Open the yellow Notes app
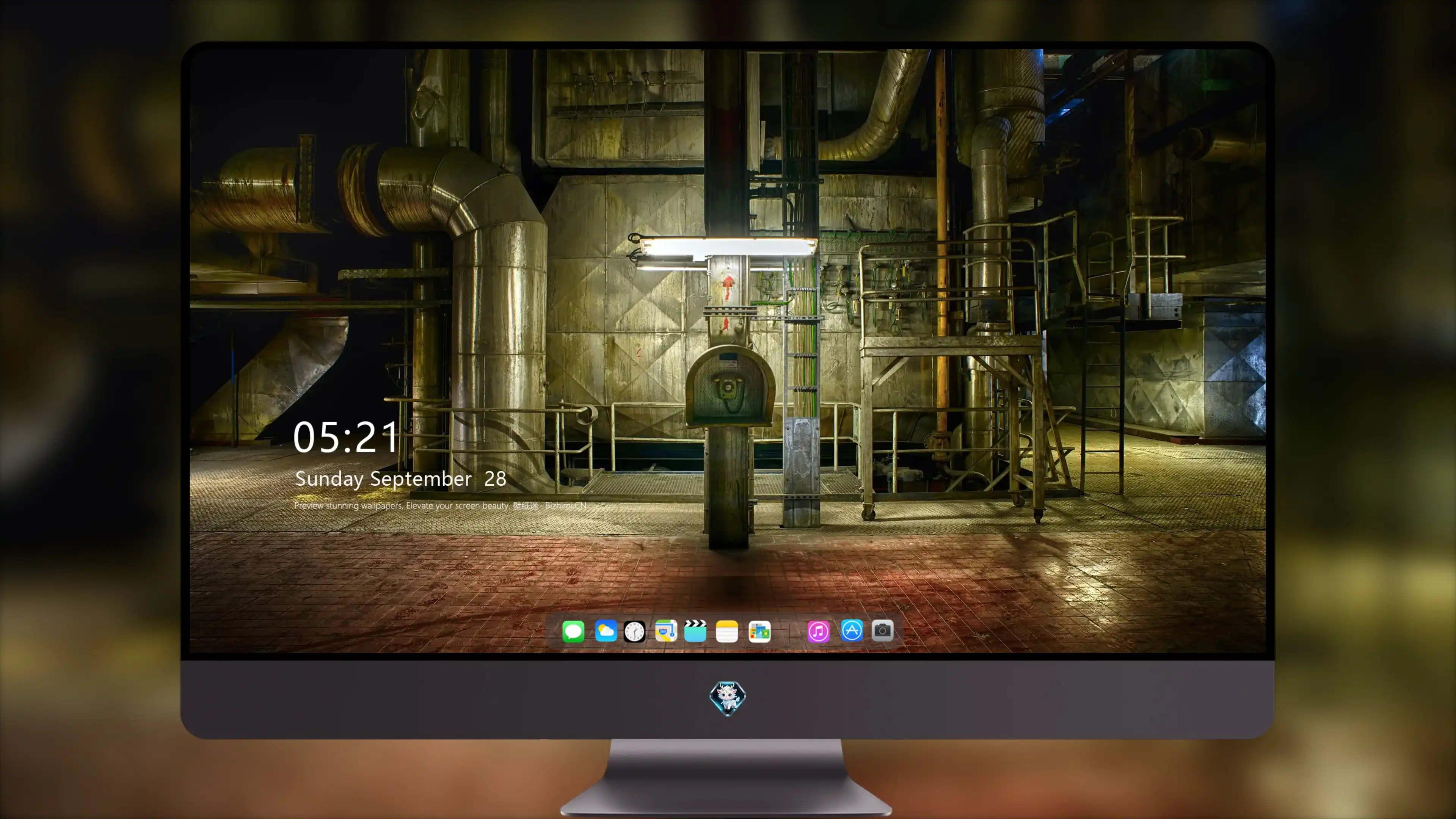Viewport: 1456px width, 819px height. click(727, 631)
